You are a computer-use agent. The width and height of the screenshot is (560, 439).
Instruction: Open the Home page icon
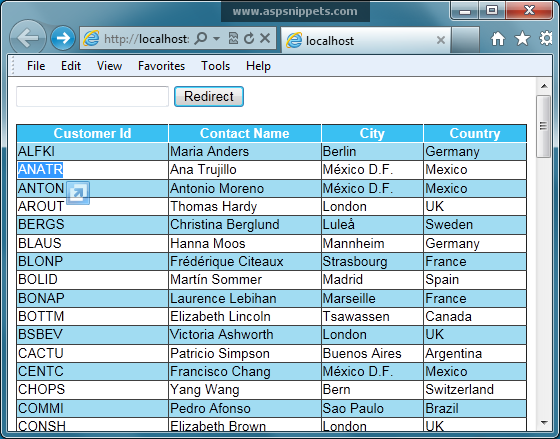click(x=498, y=39)
